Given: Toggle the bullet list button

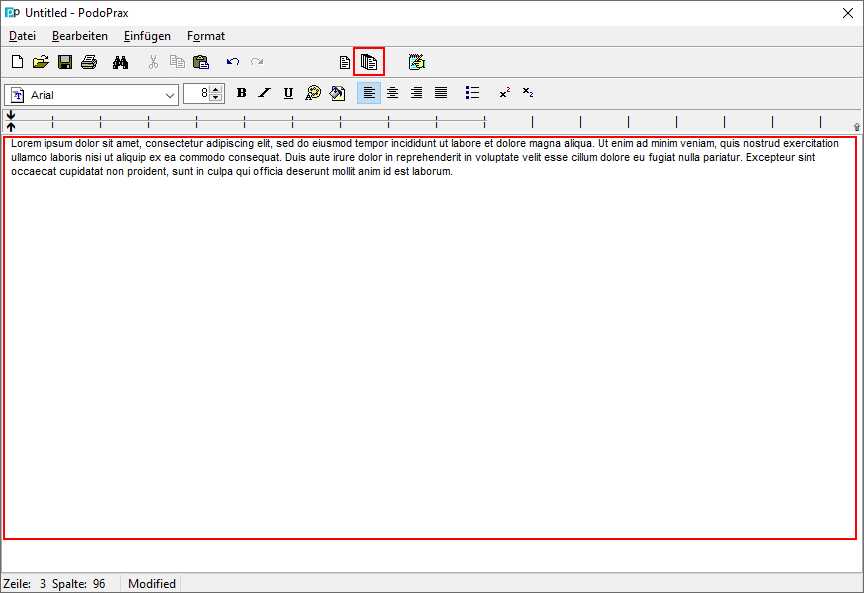Looking at the screenshot, I should 473,93.
